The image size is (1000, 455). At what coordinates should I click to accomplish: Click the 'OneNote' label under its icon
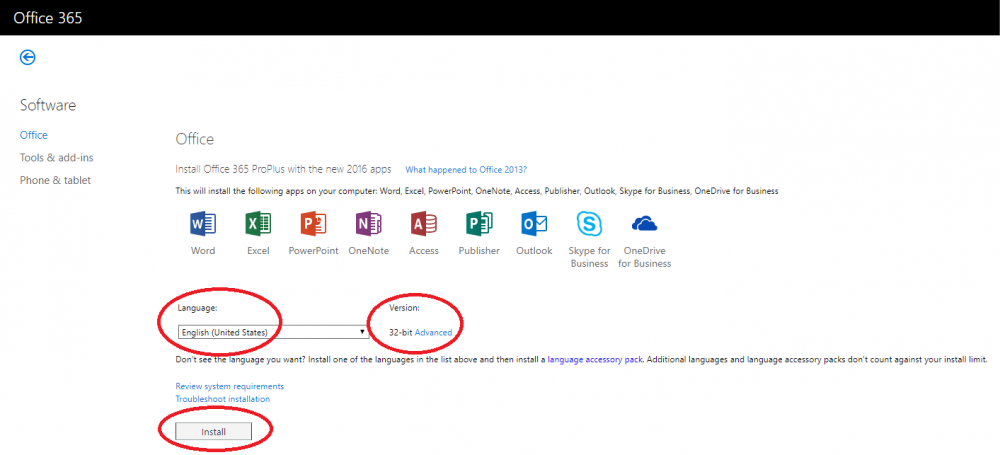(369, 251)
